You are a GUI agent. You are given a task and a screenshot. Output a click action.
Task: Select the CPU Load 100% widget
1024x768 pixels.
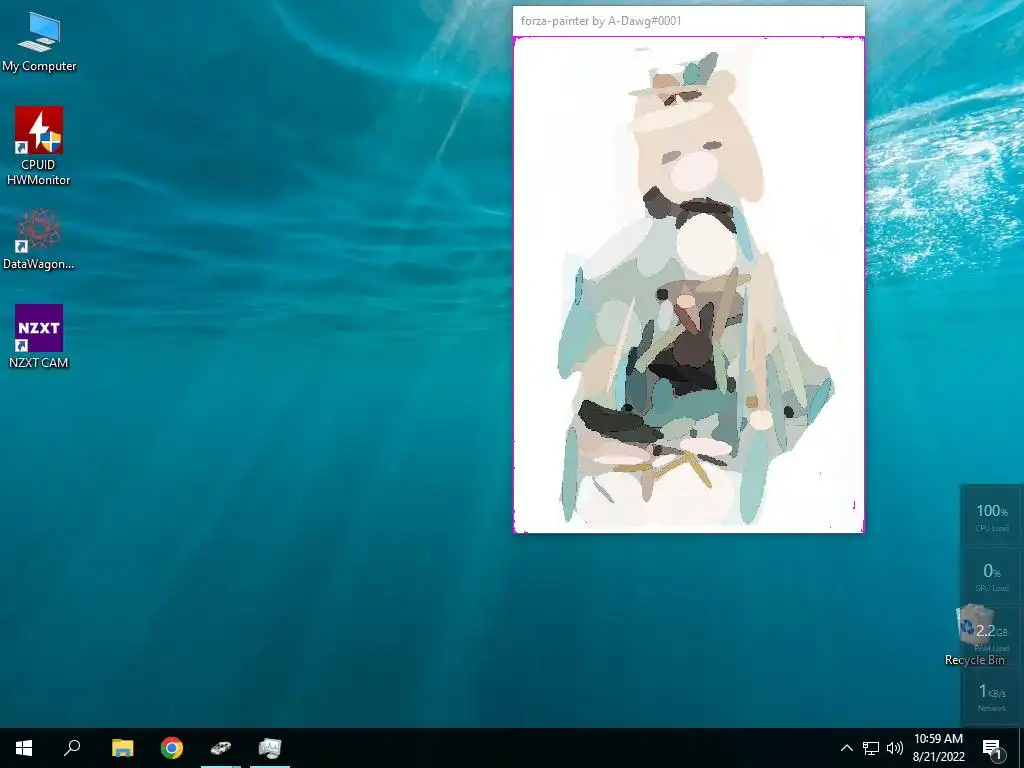point(991,517)
